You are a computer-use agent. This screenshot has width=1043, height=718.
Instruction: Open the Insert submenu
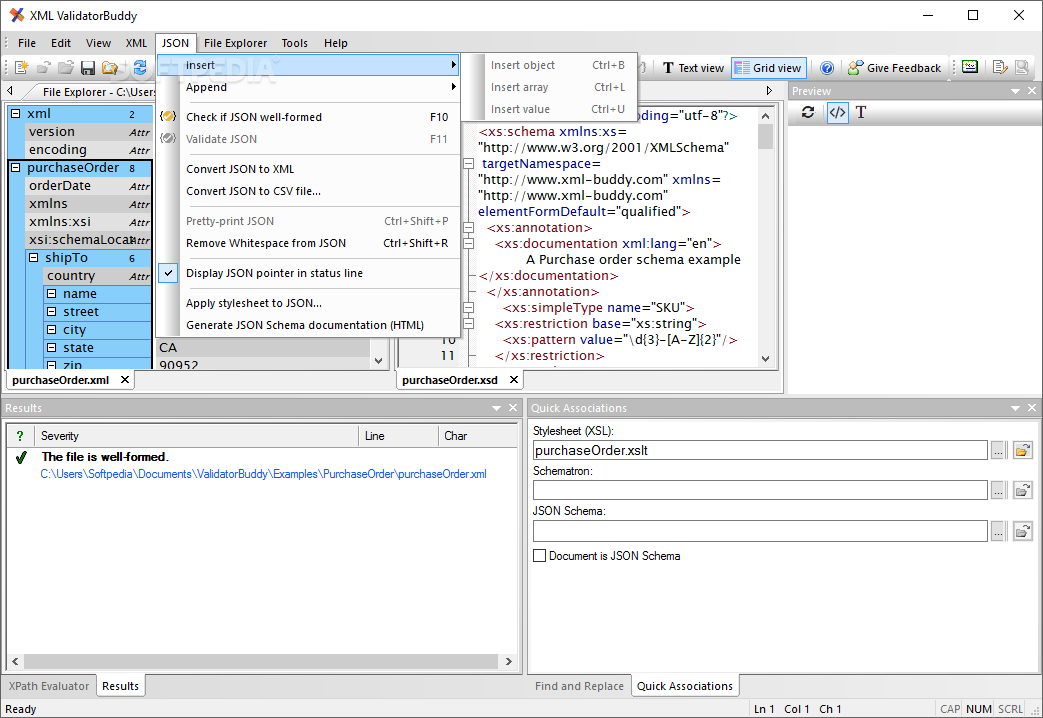tap(308, 65)
